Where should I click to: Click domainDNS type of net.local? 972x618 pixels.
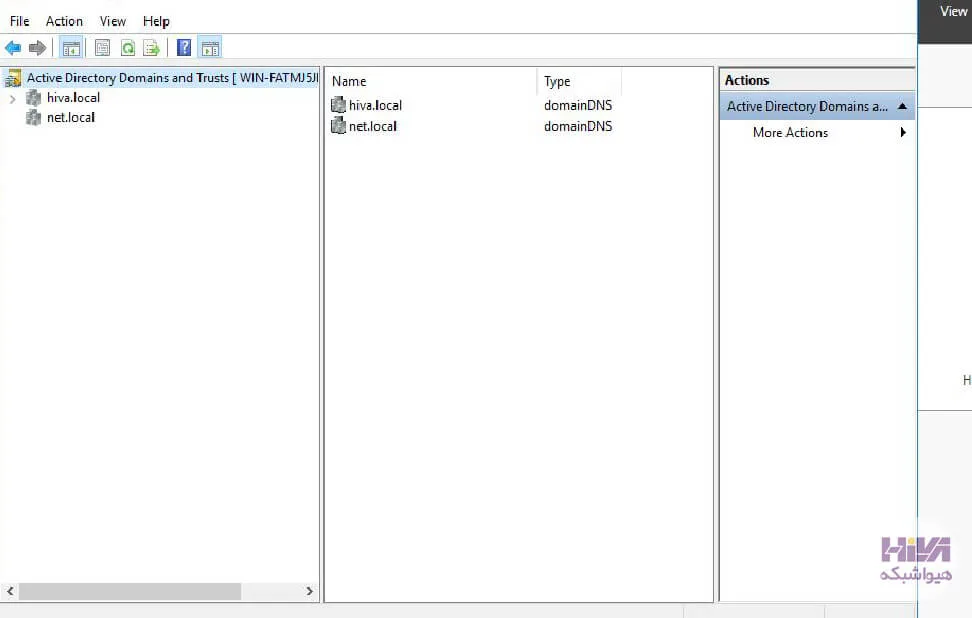pos(578,126)
